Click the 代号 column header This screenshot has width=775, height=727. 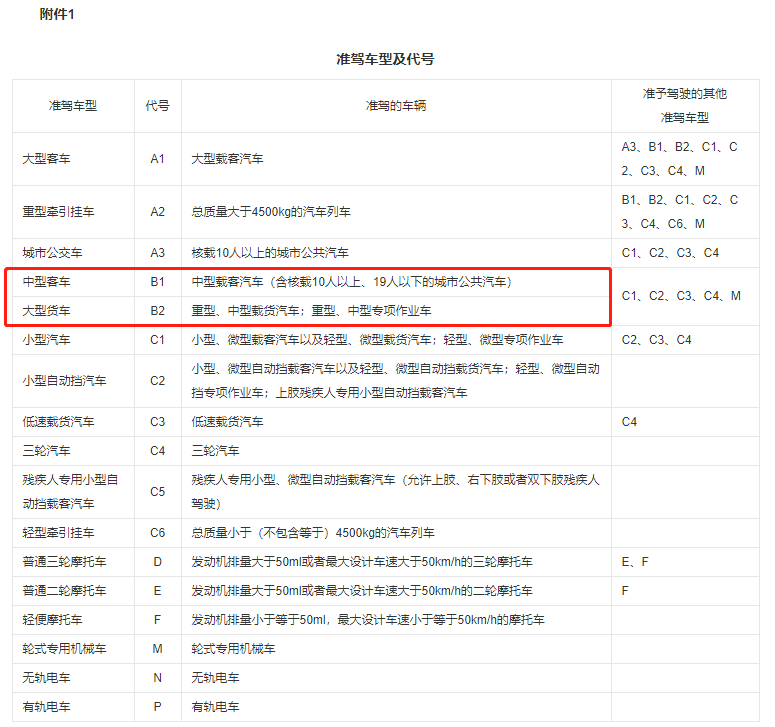[x=157, y=106]
